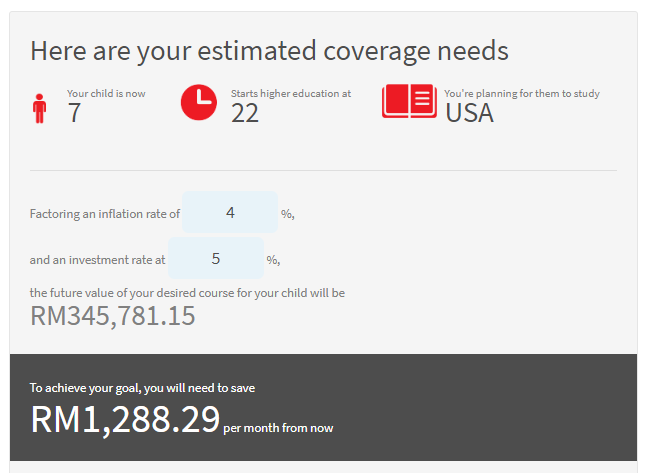Click 'Starts higher education at' label
The width and height of the screenshot is (647, 473).
click(x=291, y=94)
